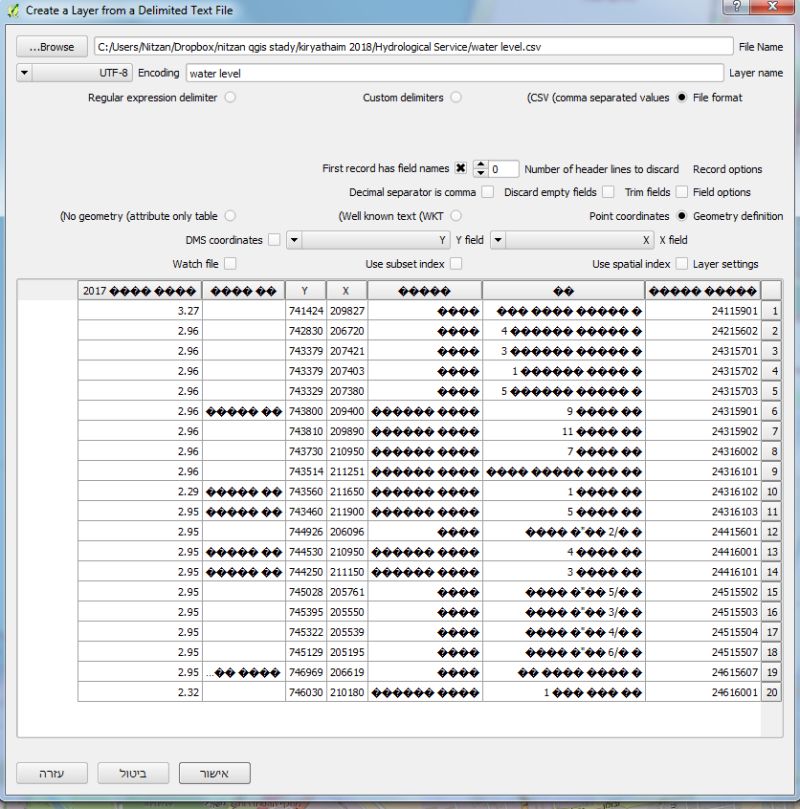Select the Custom delimiters option
The width and height of the screenshot is (800, 809).
click(456, 96)
